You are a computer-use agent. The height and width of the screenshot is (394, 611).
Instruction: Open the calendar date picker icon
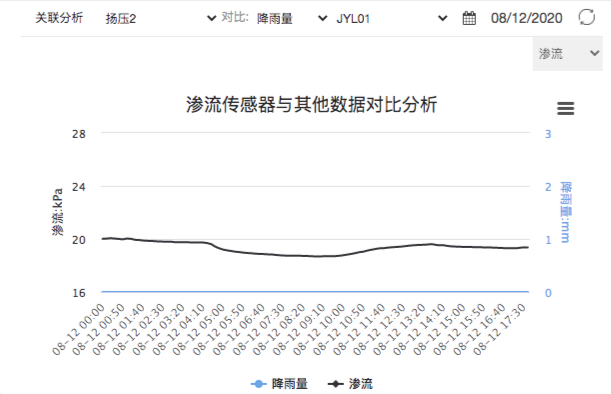point(469,18)
